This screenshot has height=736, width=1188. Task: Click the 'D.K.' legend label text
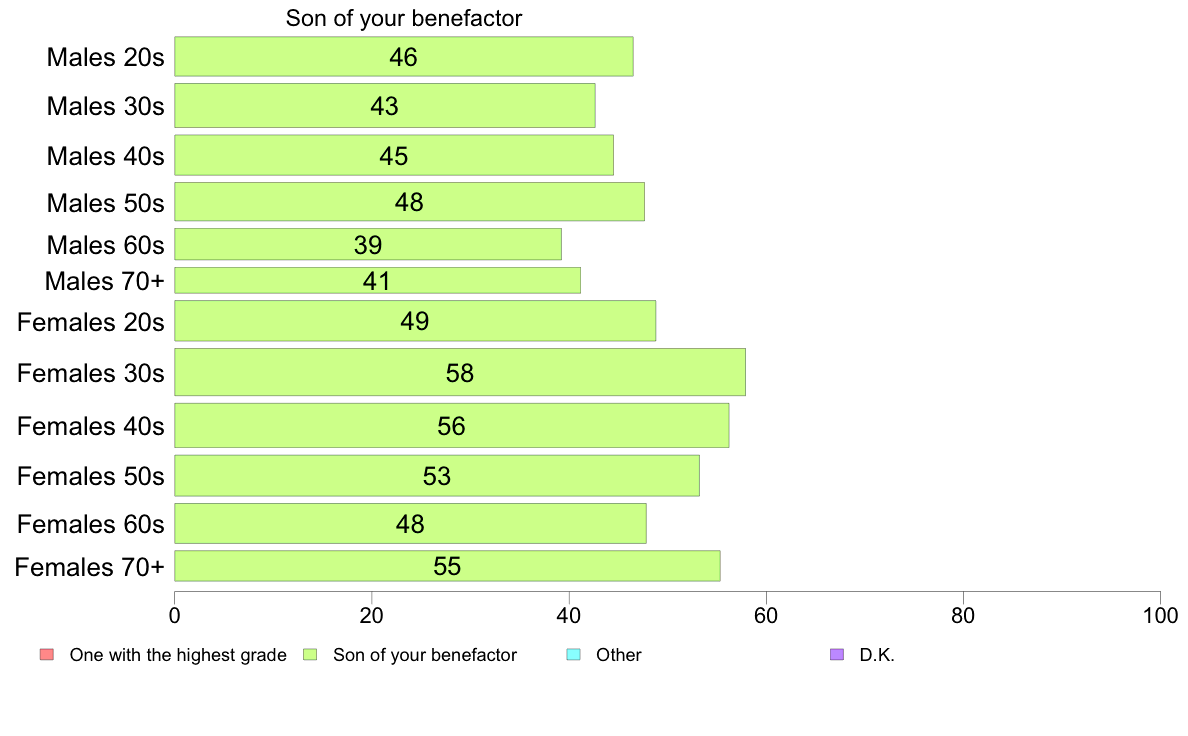[877, 655]
